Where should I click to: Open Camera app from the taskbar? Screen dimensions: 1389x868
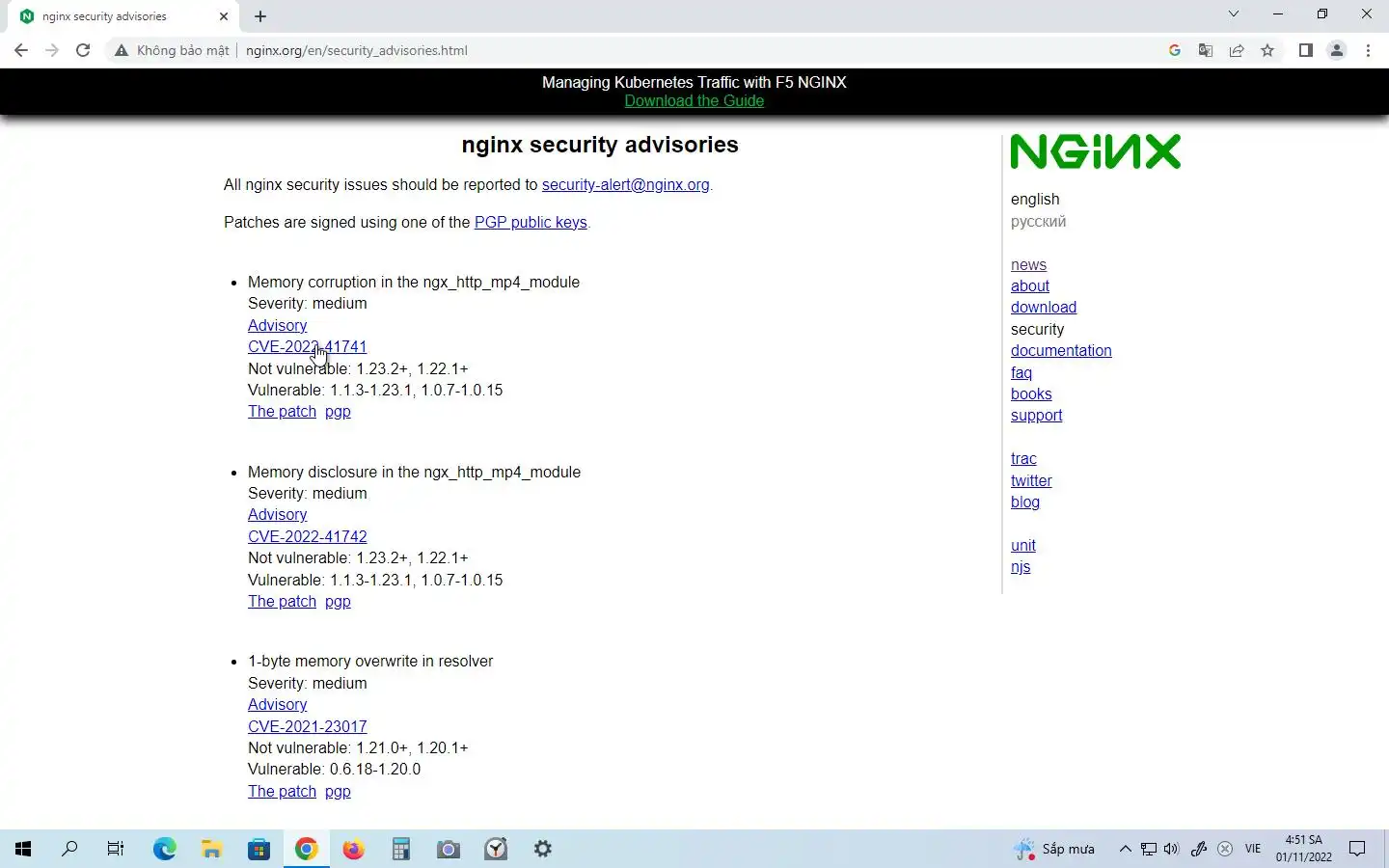(x=449, y=849)
